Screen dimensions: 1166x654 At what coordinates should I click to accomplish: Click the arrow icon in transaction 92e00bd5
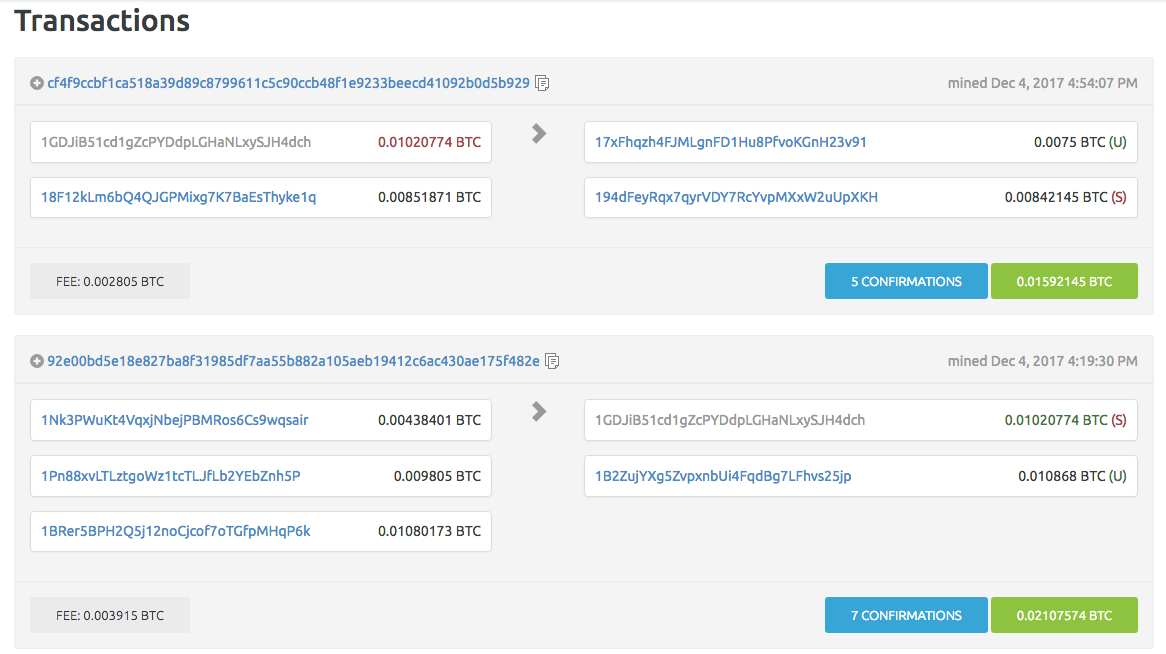pyautogui.click(x=539, y=411)
